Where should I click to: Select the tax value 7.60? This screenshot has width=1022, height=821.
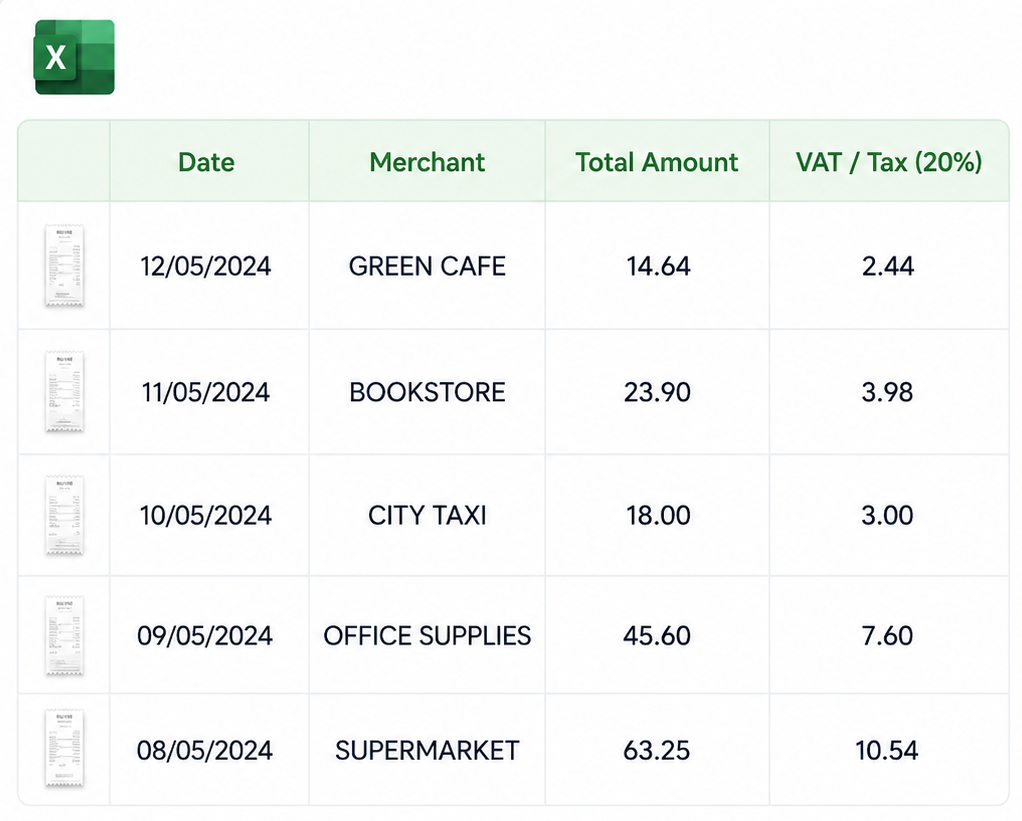(x=887, y=636)
